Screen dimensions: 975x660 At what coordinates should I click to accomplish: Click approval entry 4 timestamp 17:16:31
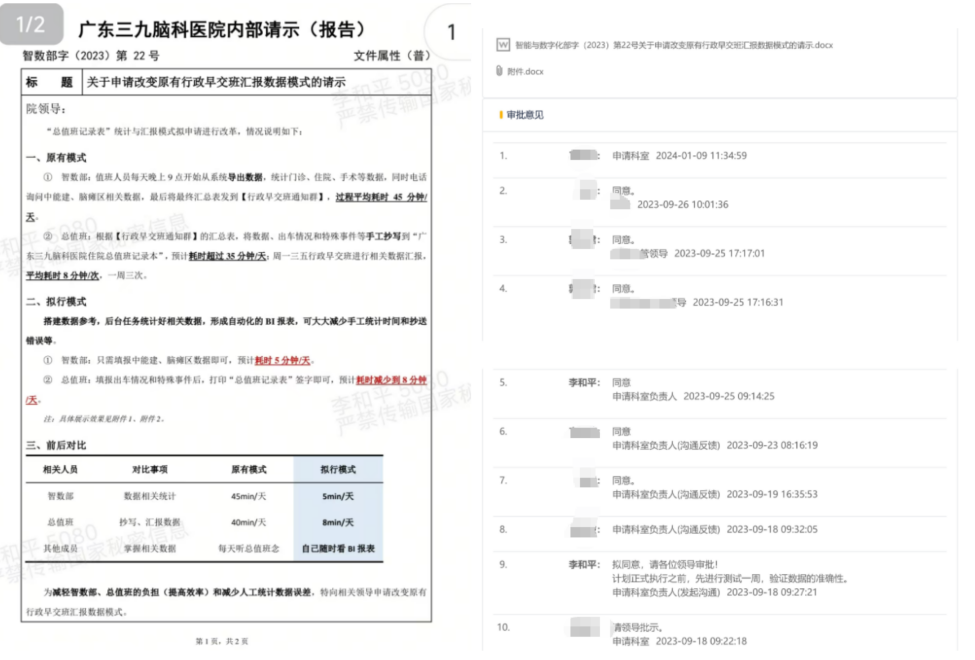coord(738,302)
